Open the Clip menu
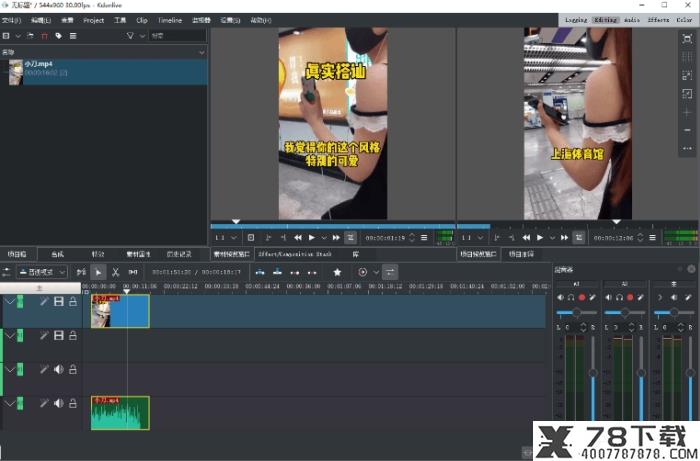700x461 pixels. click(x=142, y=20)
